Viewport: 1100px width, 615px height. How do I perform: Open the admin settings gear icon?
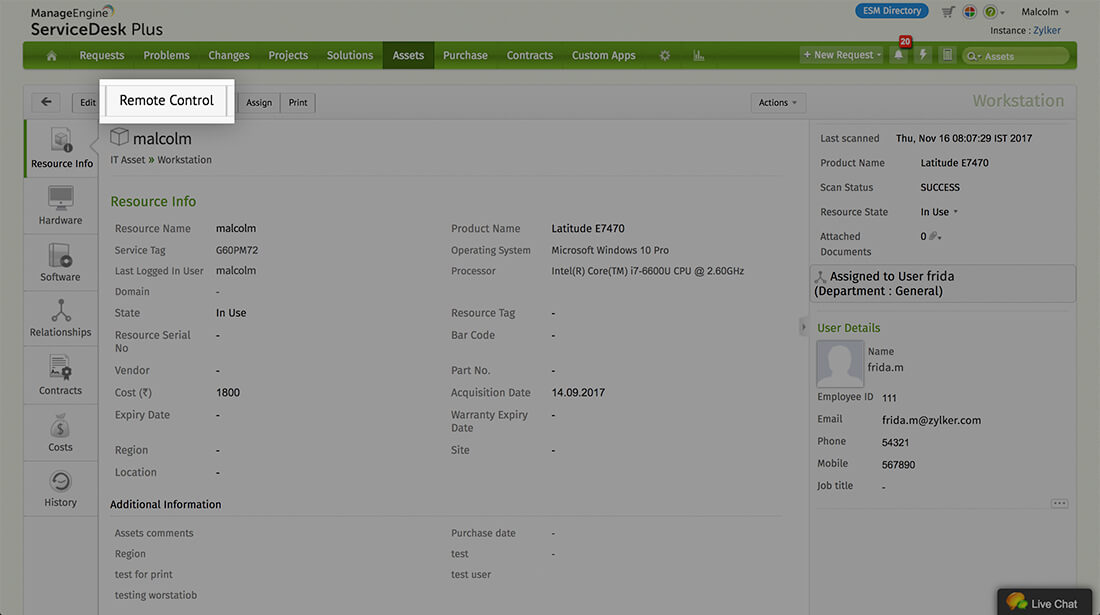664,55
